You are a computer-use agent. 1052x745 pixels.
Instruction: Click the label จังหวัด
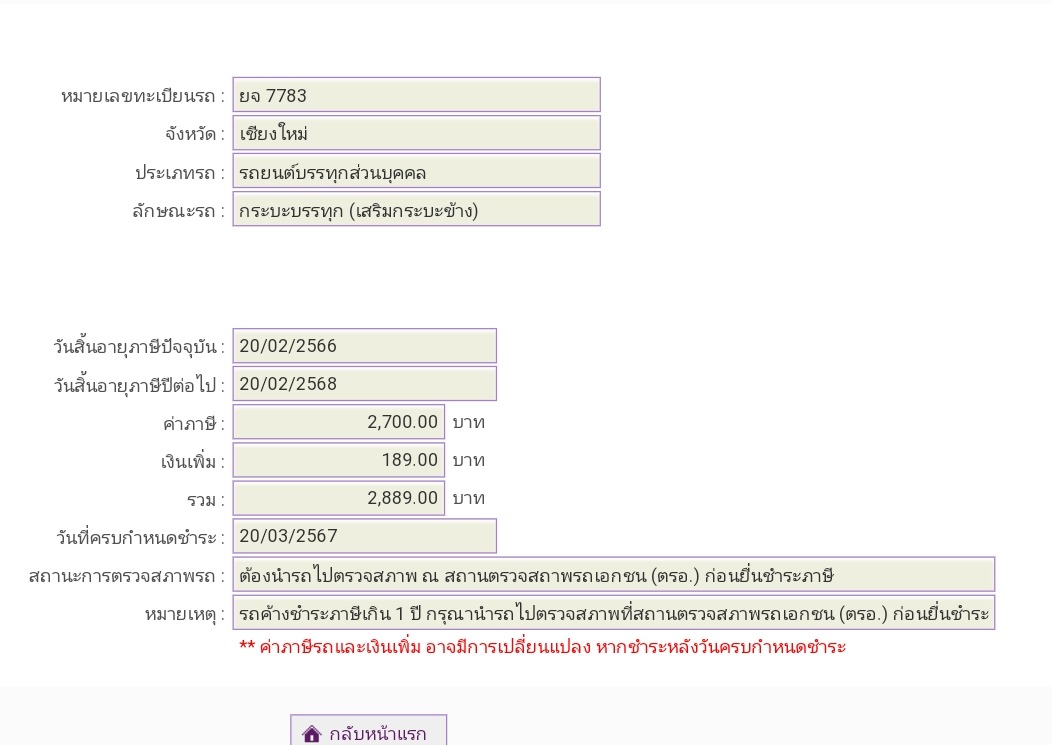[x=195, y=134]
